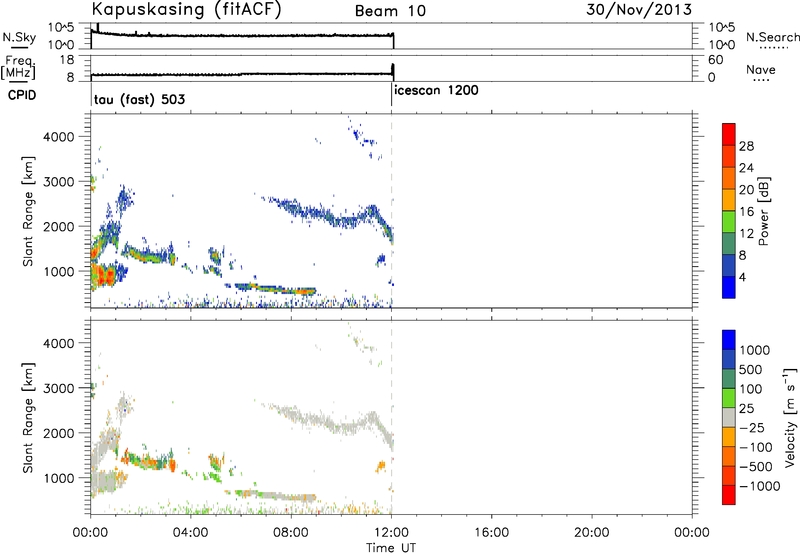The image size is (800, 554).
Task: Click the velocity colorbar label '1000'
Action: pyautogui.click(x=755, y=350)
